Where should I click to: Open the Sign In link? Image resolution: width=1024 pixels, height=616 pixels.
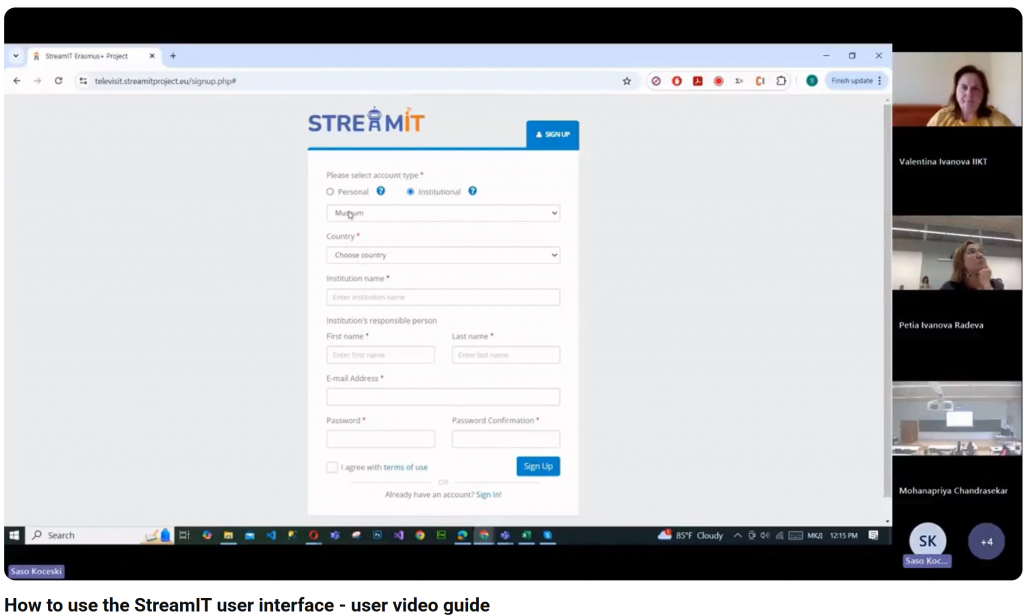coord(488,495)
